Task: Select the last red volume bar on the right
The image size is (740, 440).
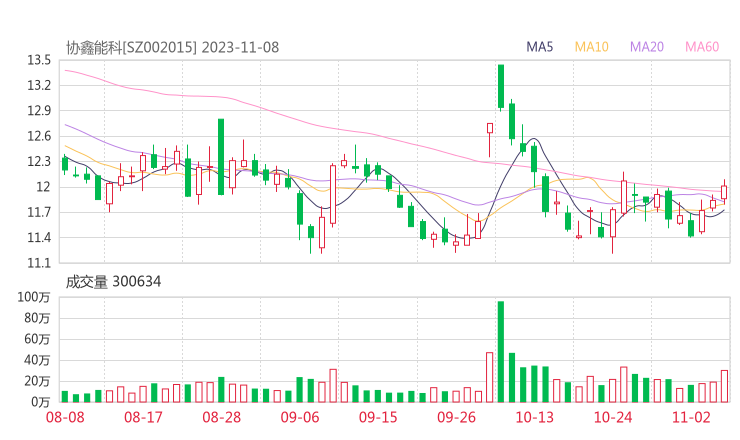Action: click(724, 386)
